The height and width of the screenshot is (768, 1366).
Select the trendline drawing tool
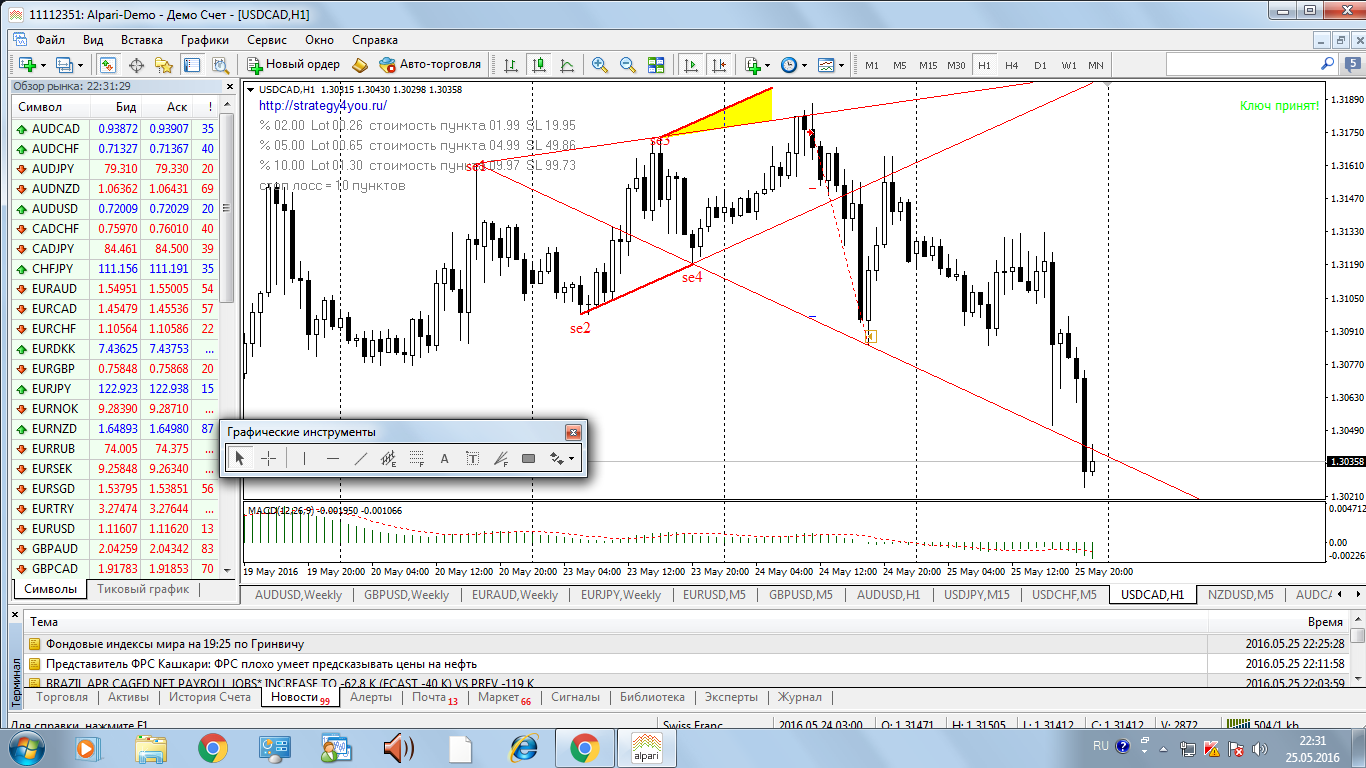[361, 459]
